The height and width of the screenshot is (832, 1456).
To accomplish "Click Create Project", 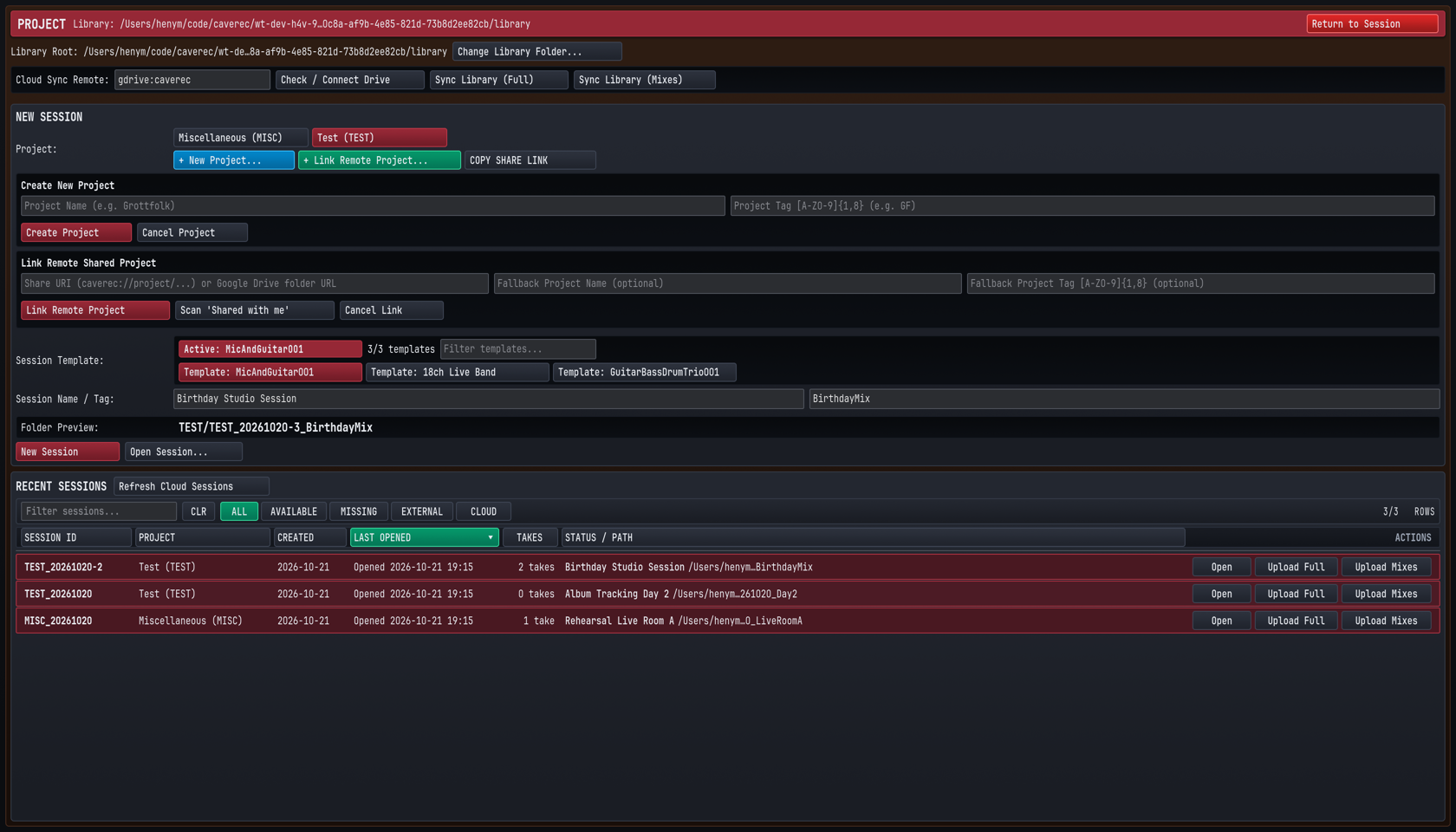I will coord(75,233).
